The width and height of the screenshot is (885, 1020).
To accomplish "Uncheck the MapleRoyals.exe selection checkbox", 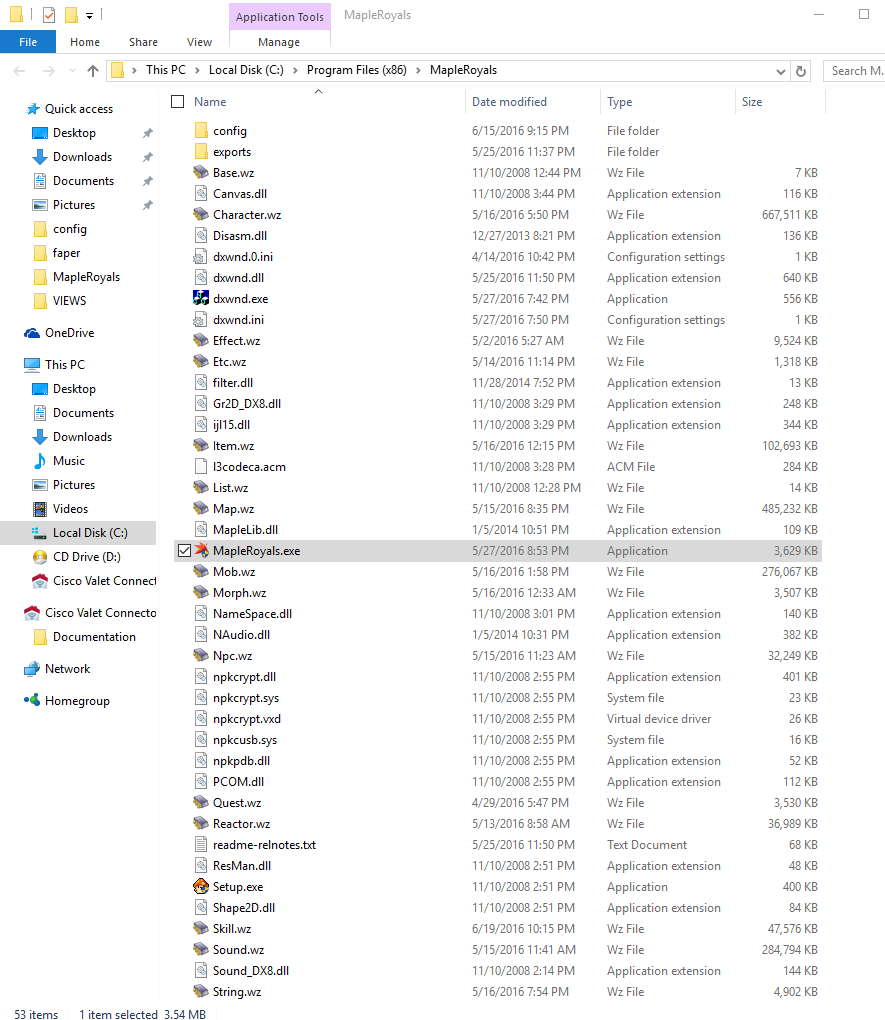I will (x=184, y=550).
